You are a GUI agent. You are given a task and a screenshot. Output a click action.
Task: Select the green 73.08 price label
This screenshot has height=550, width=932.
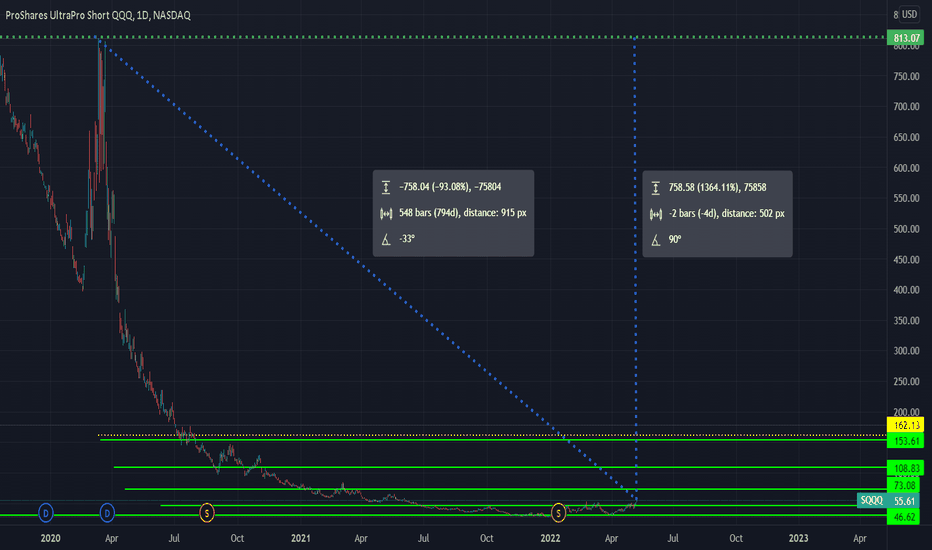pyautogui.click(x=903, y=485)
